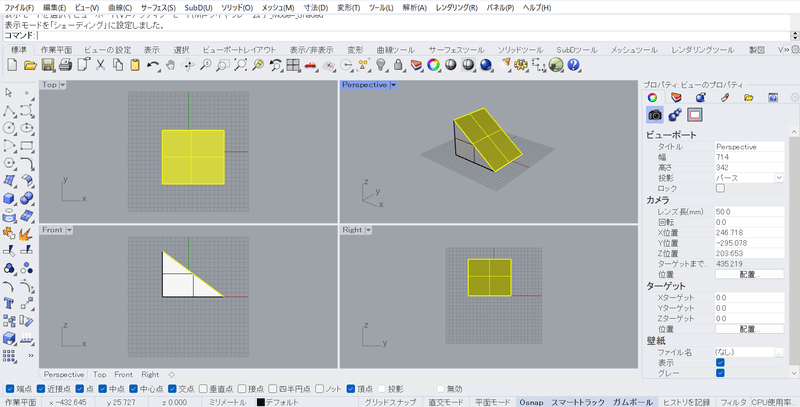
Task: Enable the 四半円点 osnap checkbox
Action: 273,389
